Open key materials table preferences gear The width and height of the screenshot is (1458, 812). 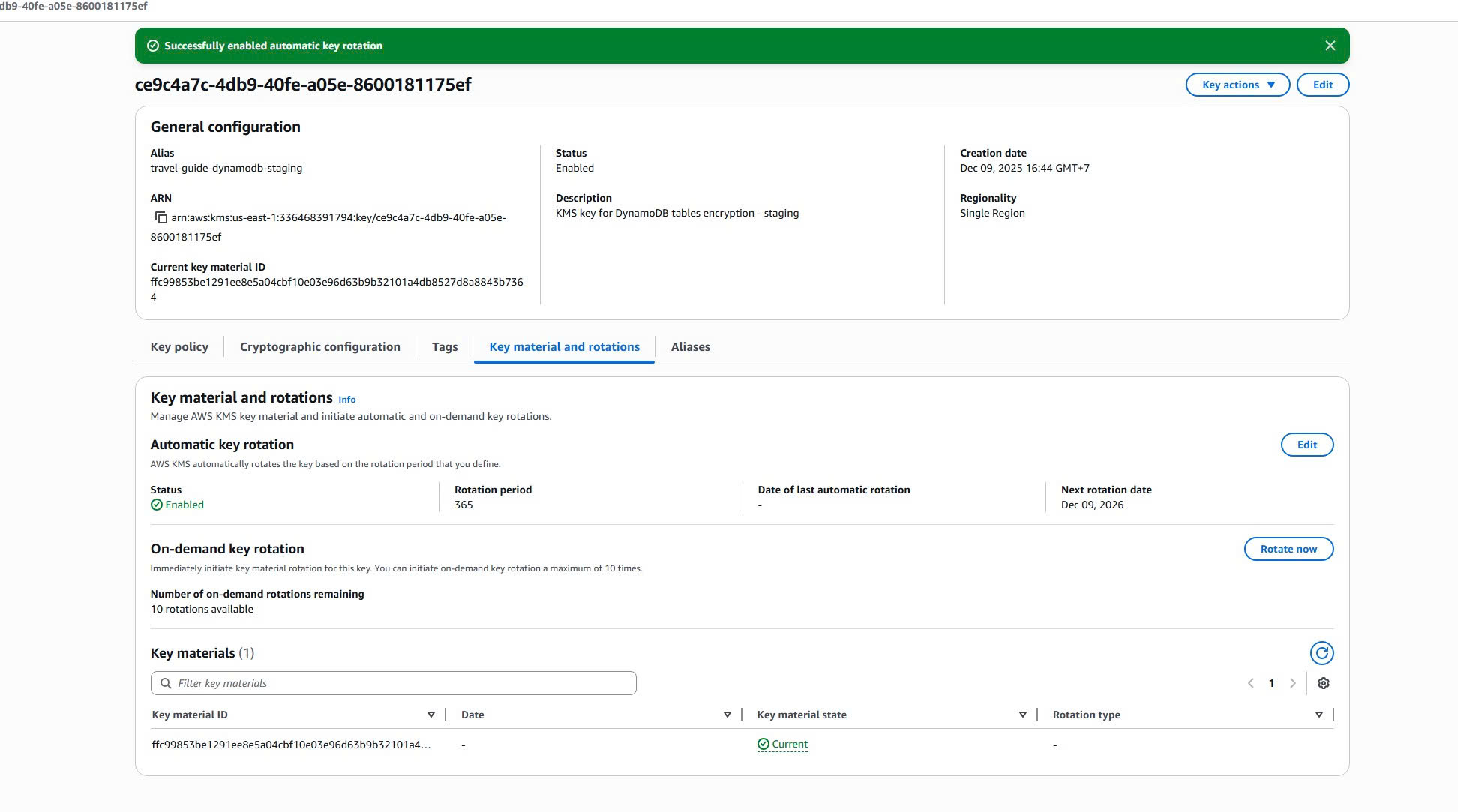[x=1323, y=683]
